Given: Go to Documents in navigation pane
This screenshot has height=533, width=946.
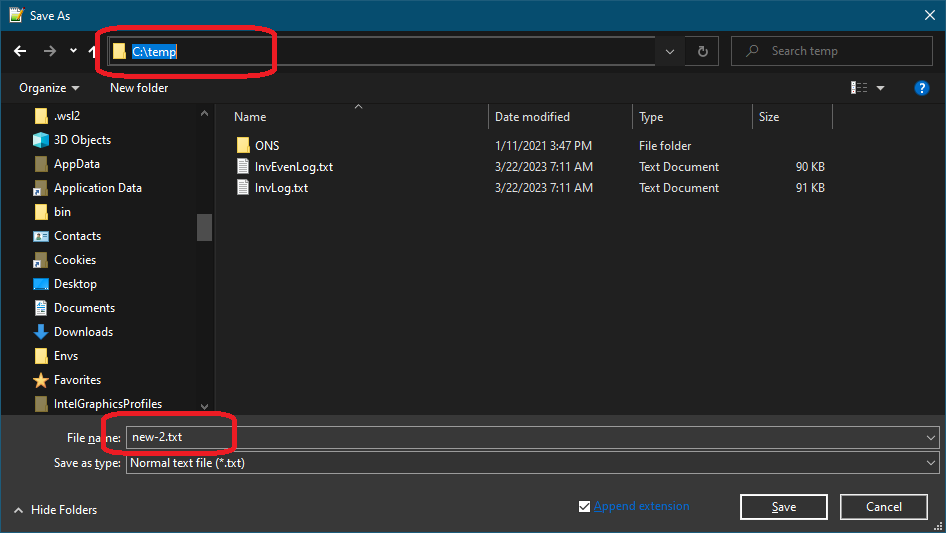Looking at the screenshot, I should coord(84,308).
